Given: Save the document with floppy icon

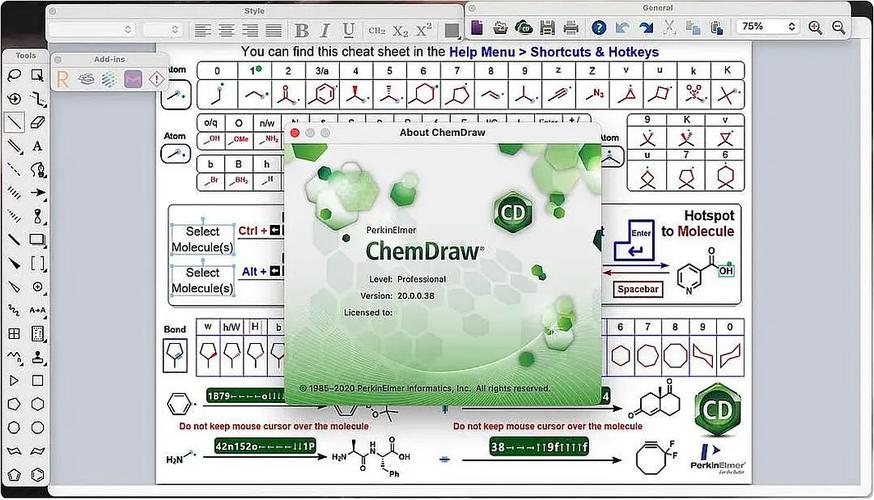Looking at the screenshot, I should click(547, 27).
